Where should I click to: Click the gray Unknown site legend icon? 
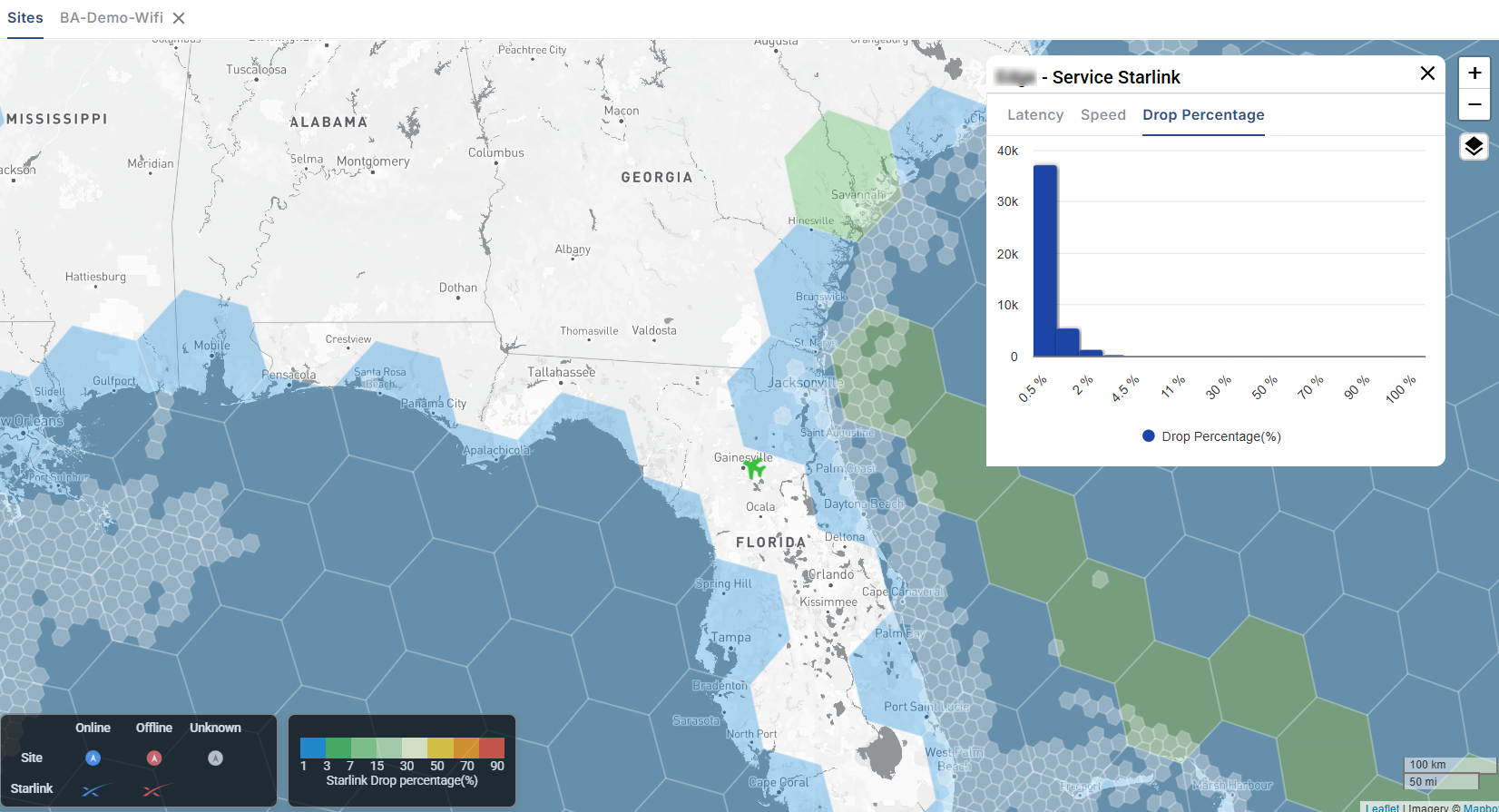pos(215,758)
